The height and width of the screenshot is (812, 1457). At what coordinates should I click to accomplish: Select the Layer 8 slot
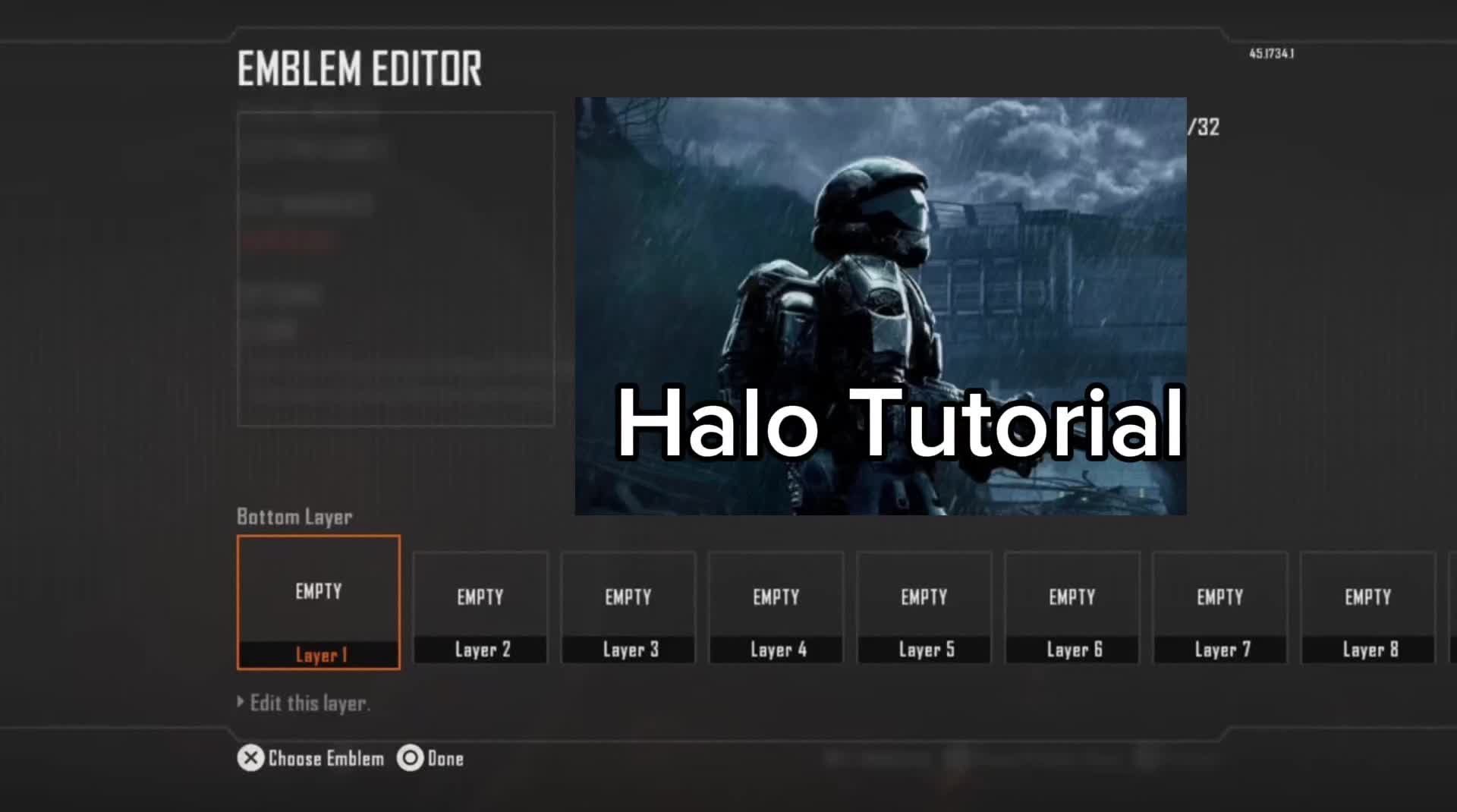point(1368,608)
